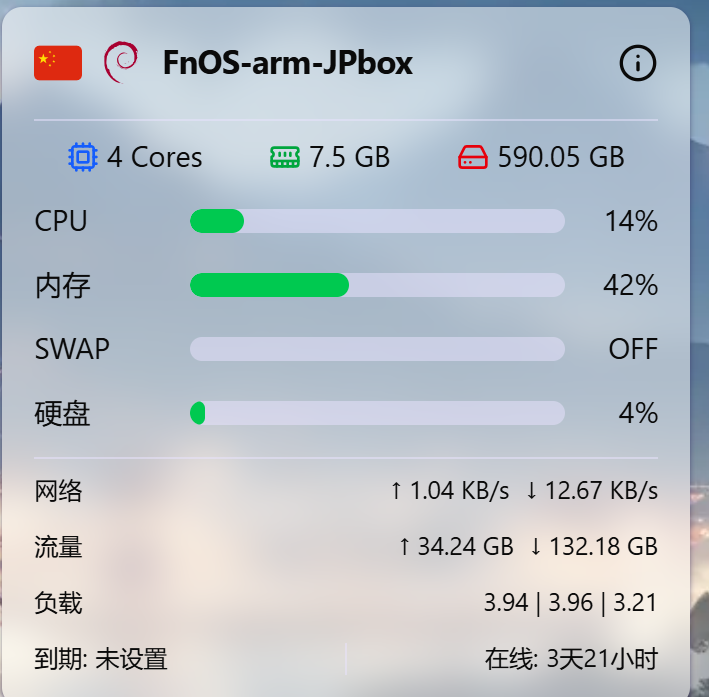Click the 内存 memory usage bar
Viewport: 709px width, 697px height.
[377, 285]
